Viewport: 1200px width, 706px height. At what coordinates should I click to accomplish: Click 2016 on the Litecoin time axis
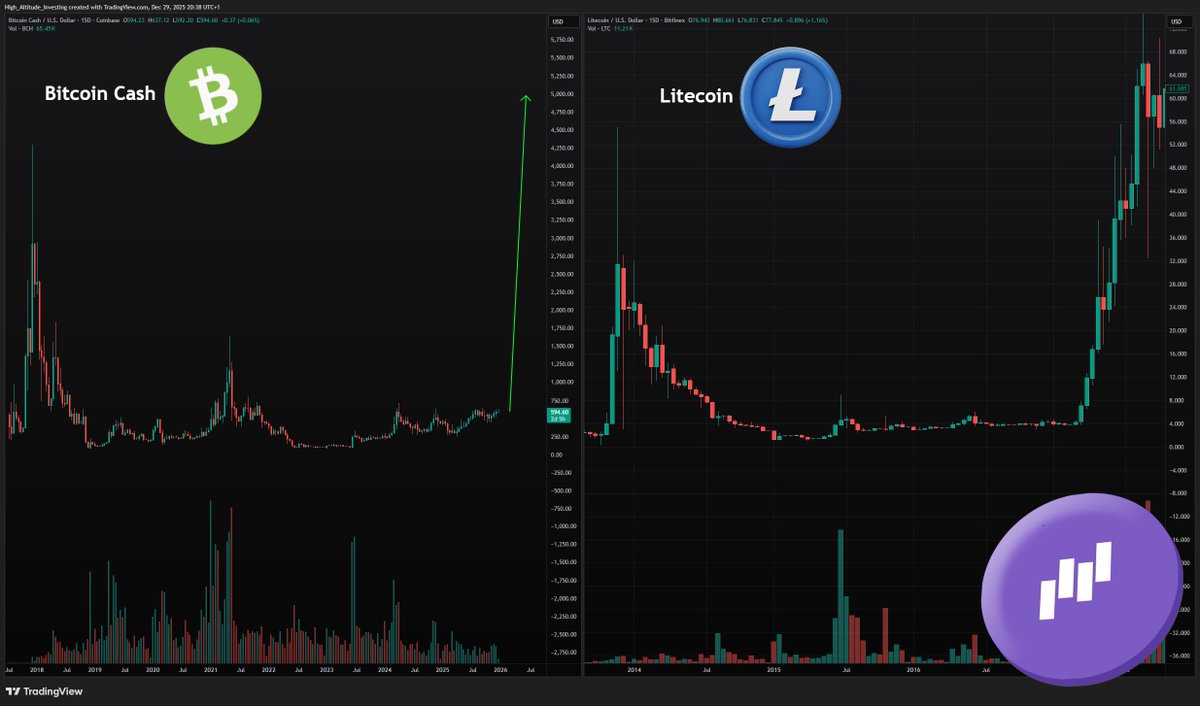[x=915, y=670]
